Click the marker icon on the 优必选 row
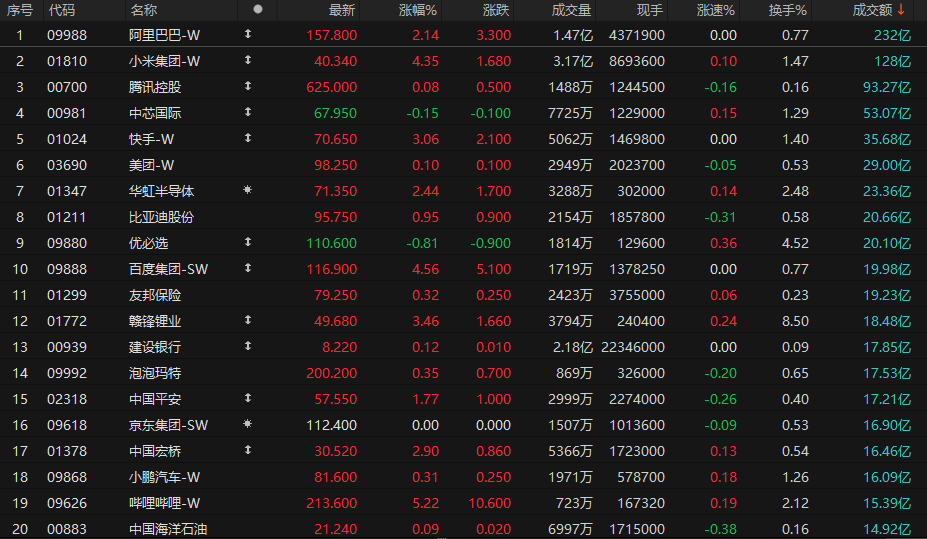Image resolution: width=927 pixels, height=539 pixels. 248,242
